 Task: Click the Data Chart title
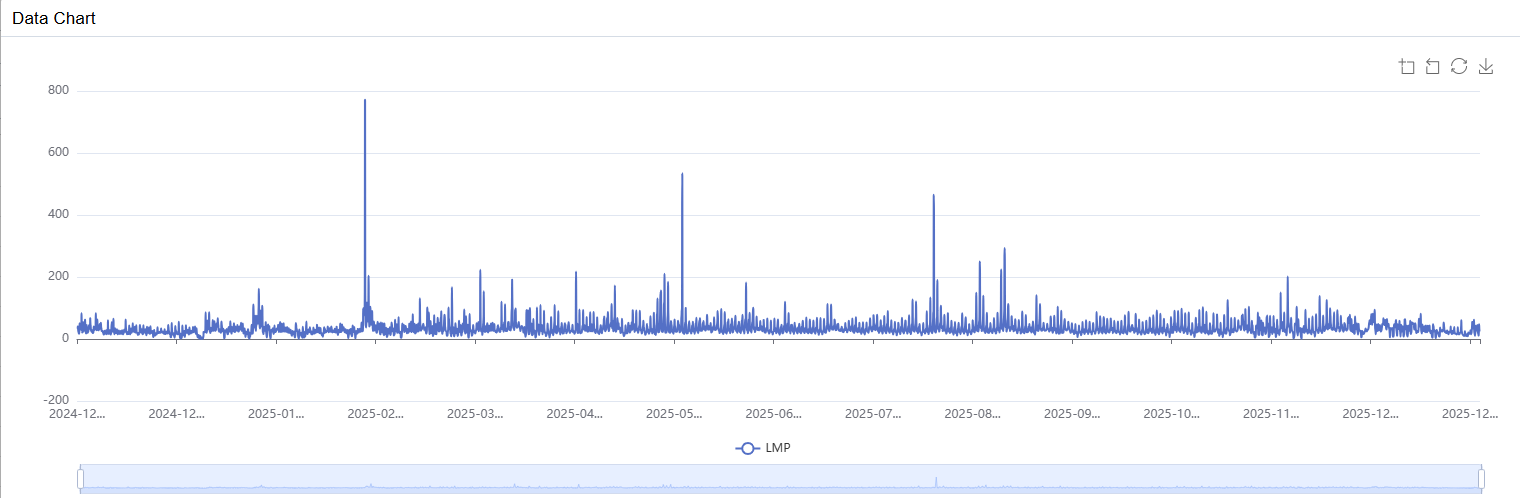tap(54, 18)
